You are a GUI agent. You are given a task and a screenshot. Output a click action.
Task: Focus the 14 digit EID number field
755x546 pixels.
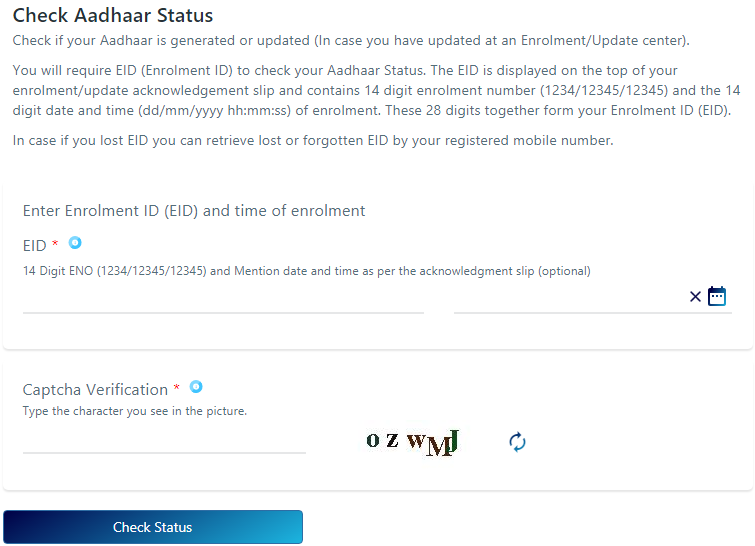[x=223, y=299]
